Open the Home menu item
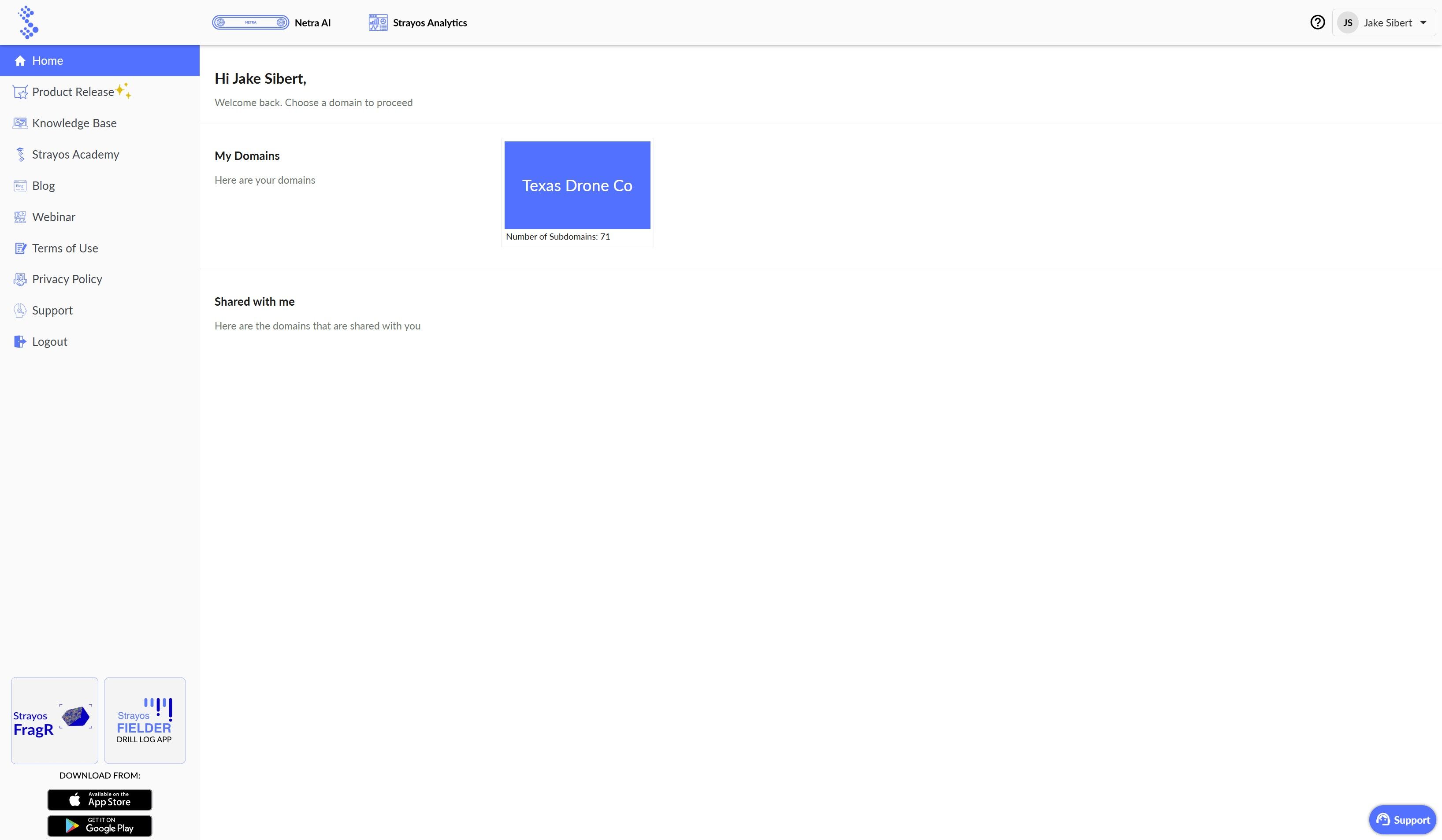1442x840 pixels. click(x=100, y=61)
